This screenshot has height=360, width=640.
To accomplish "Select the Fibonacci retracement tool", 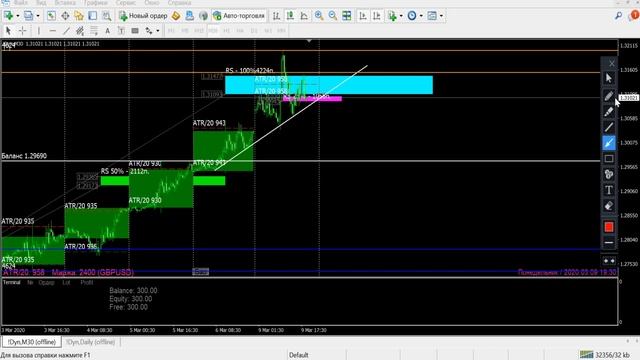I will [94, 31].
